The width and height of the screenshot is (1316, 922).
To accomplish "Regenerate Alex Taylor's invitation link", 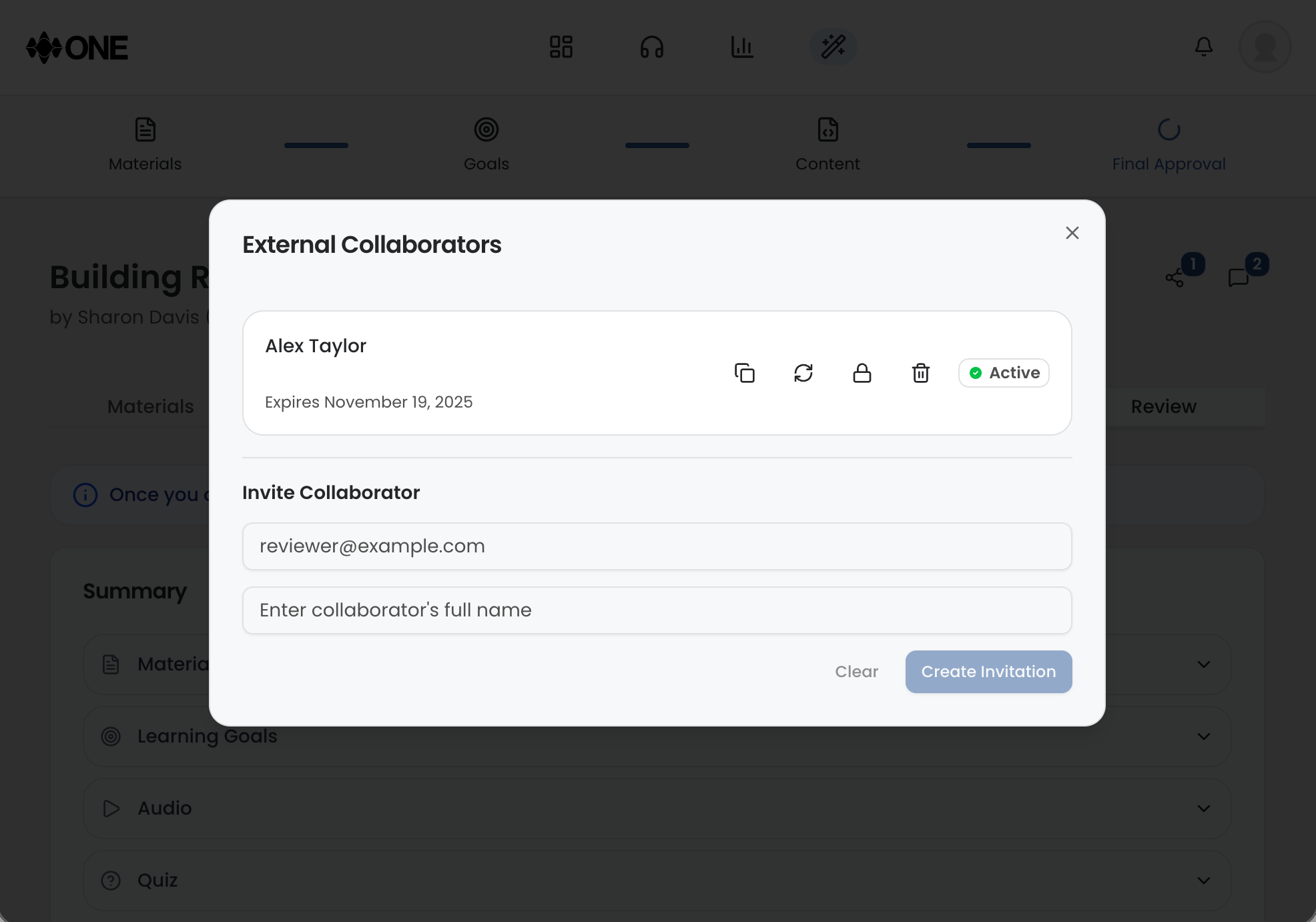I will [x=803, y=373].
